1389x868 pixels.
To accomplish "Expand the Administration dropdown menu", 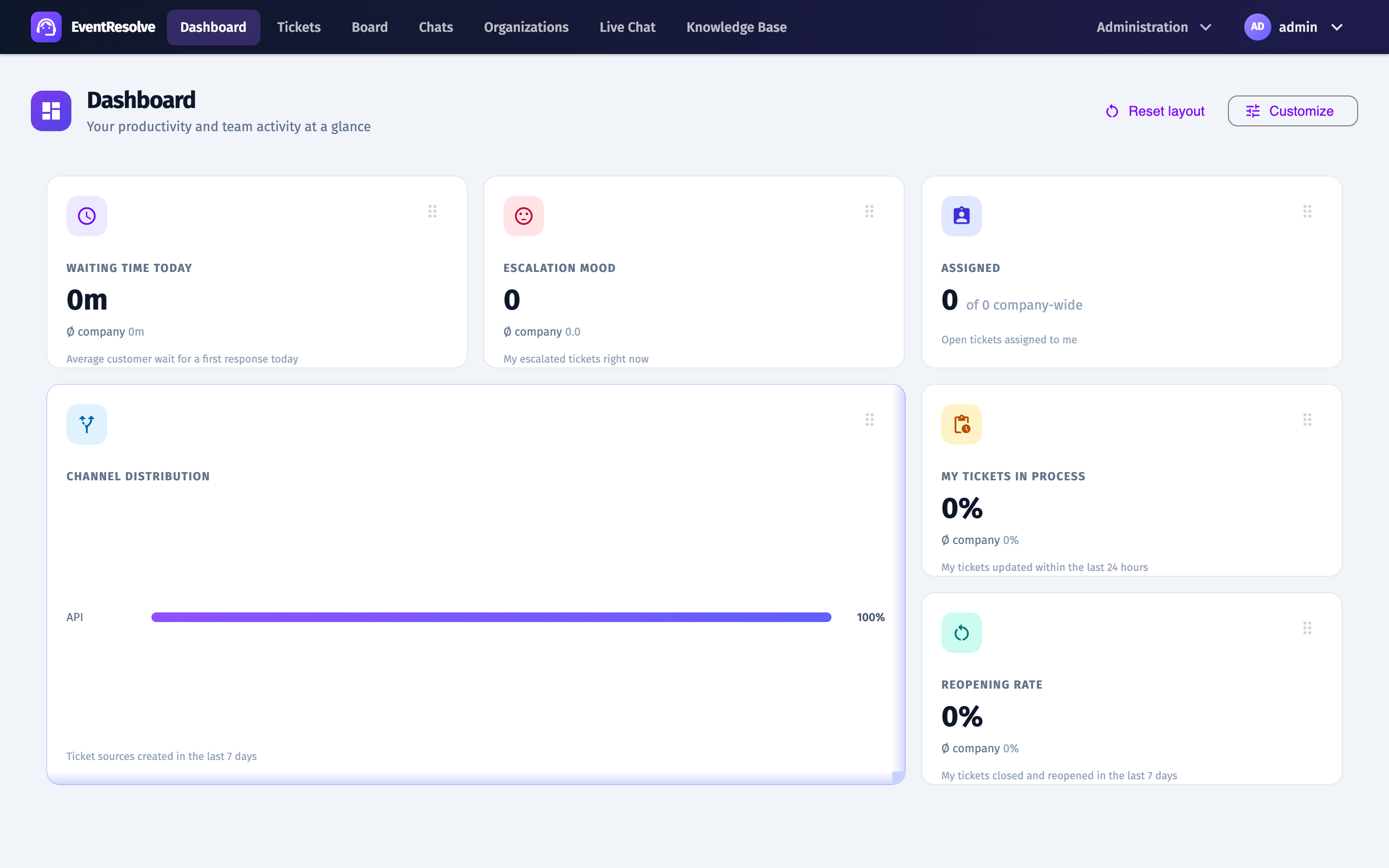I will 1154,27.
